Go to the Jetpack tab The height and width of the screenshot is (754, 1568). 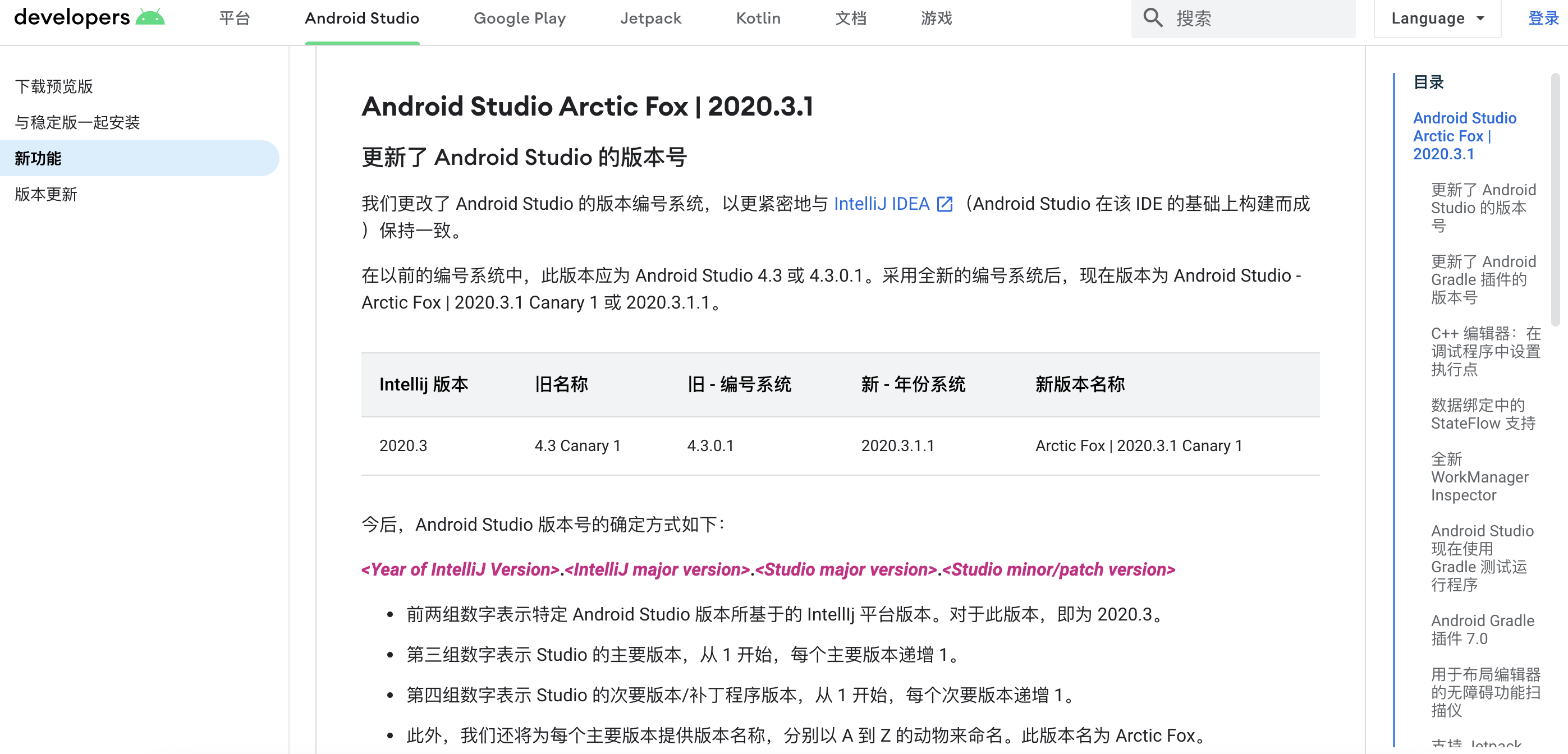click(x=650, y=19)
